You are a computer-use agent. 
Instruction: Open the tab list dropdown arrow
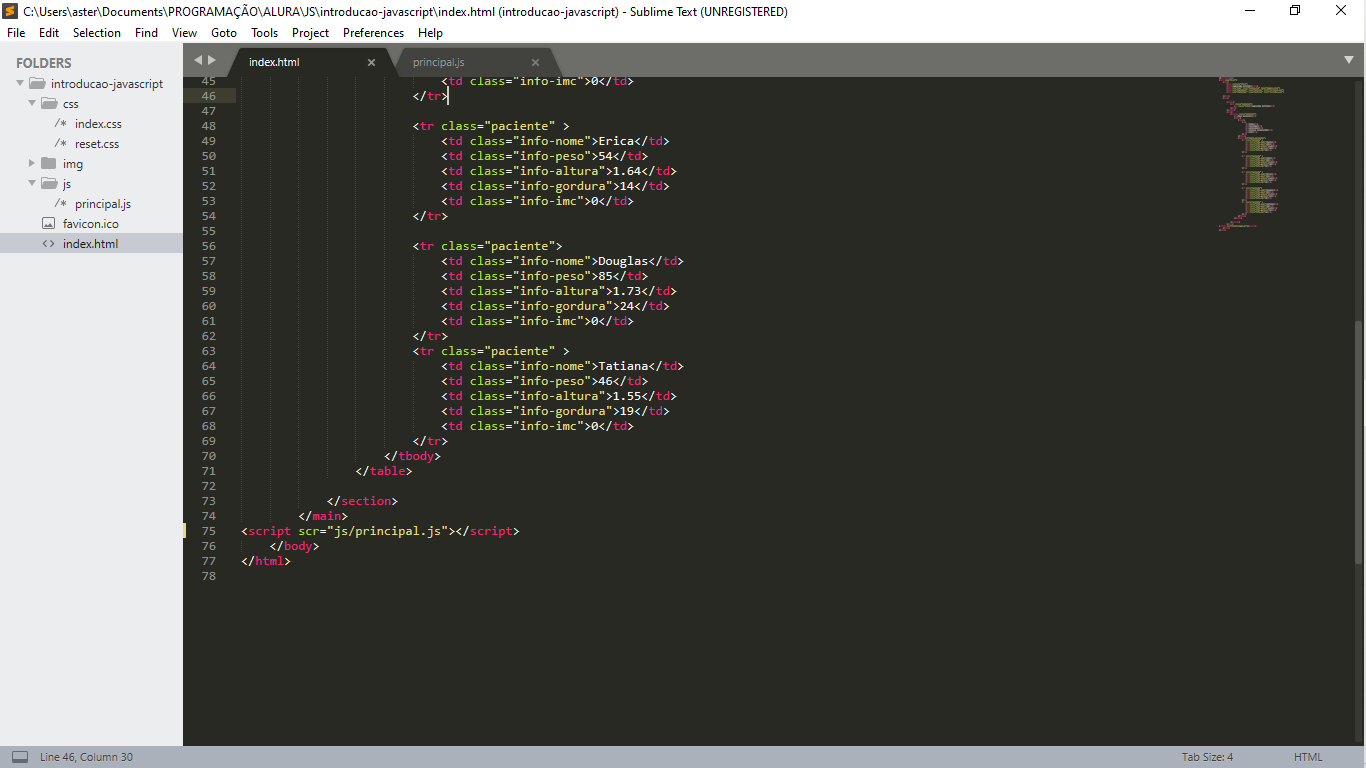1348,60
